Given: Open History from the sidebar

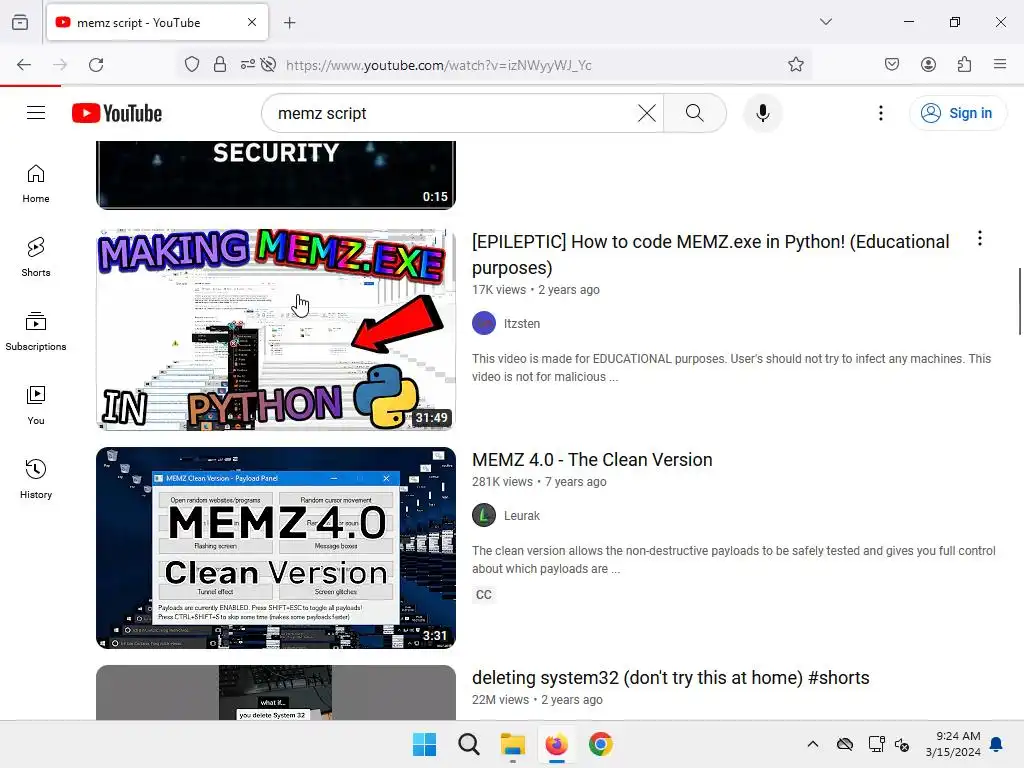Looking at the screenshot, I should [x=36, y=479].
